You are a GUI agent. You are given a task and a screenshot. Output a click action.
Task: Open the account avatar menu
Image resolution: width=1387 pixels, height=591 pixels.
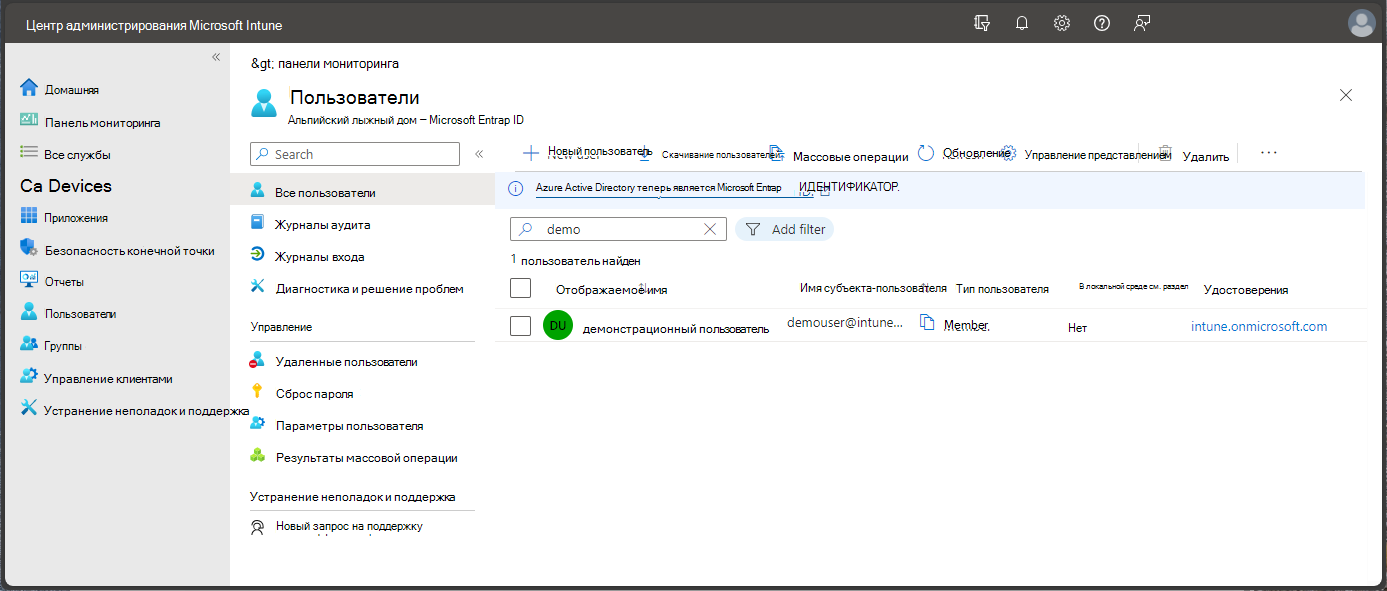tap(1361, 23)
